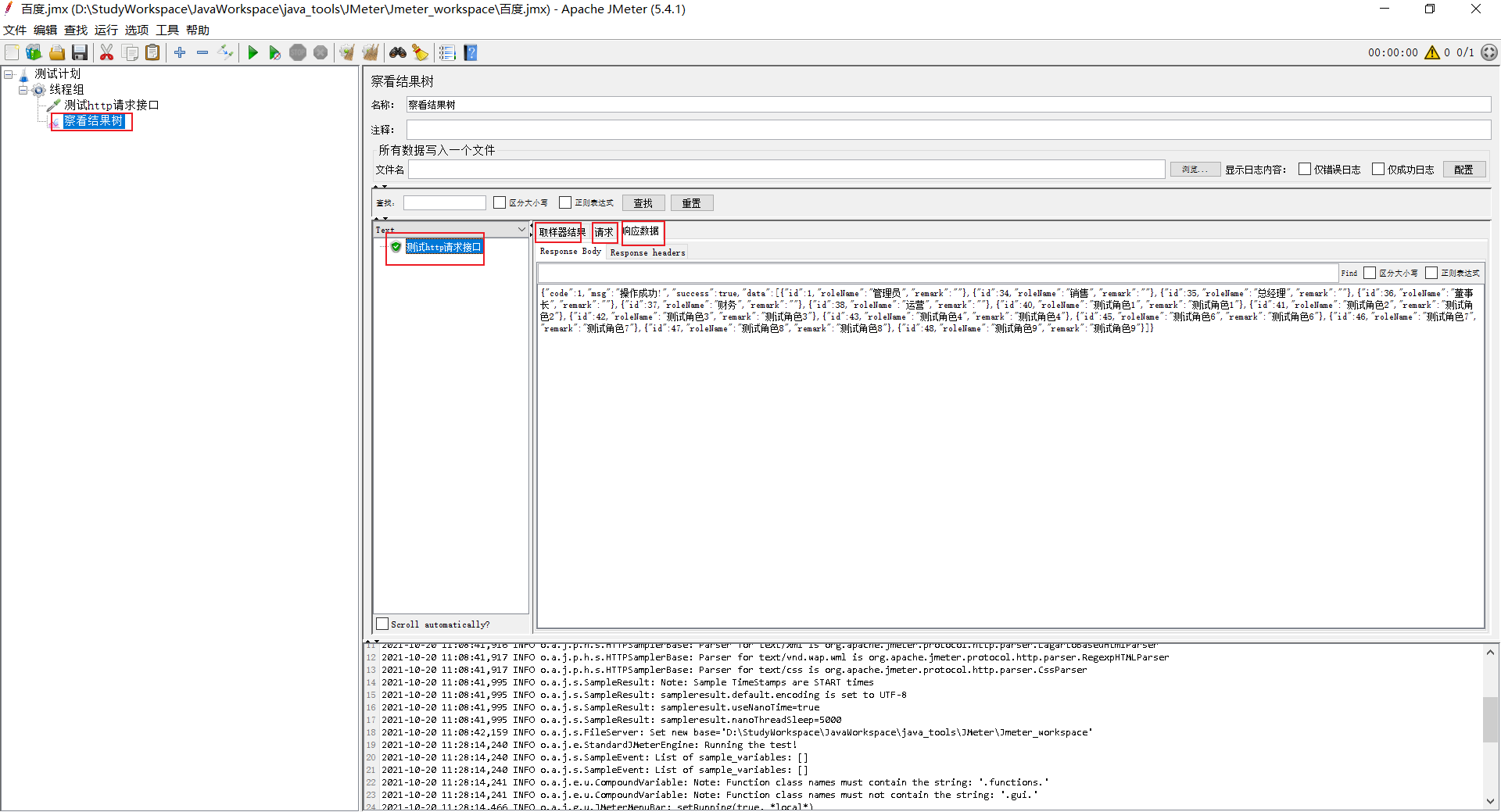This screenshot has height=812, width=1501.
Task: Click the Cut scissors icon
Action: coord(107,52)
